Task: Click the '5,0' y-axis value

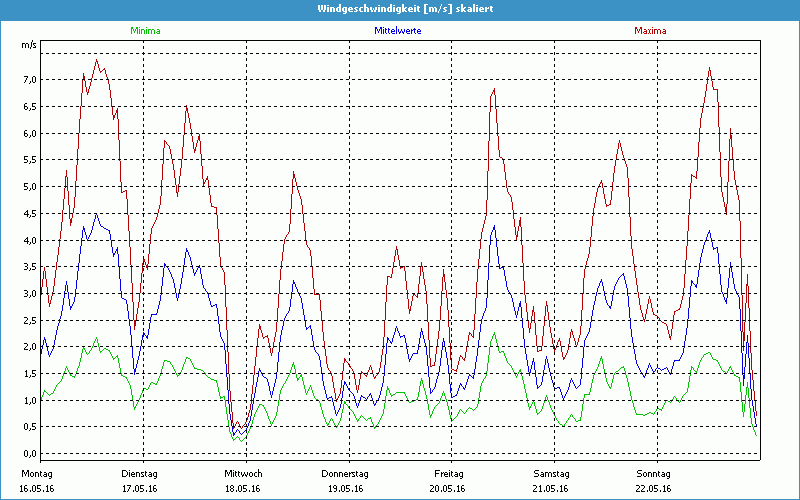Action: coord(29,187)
